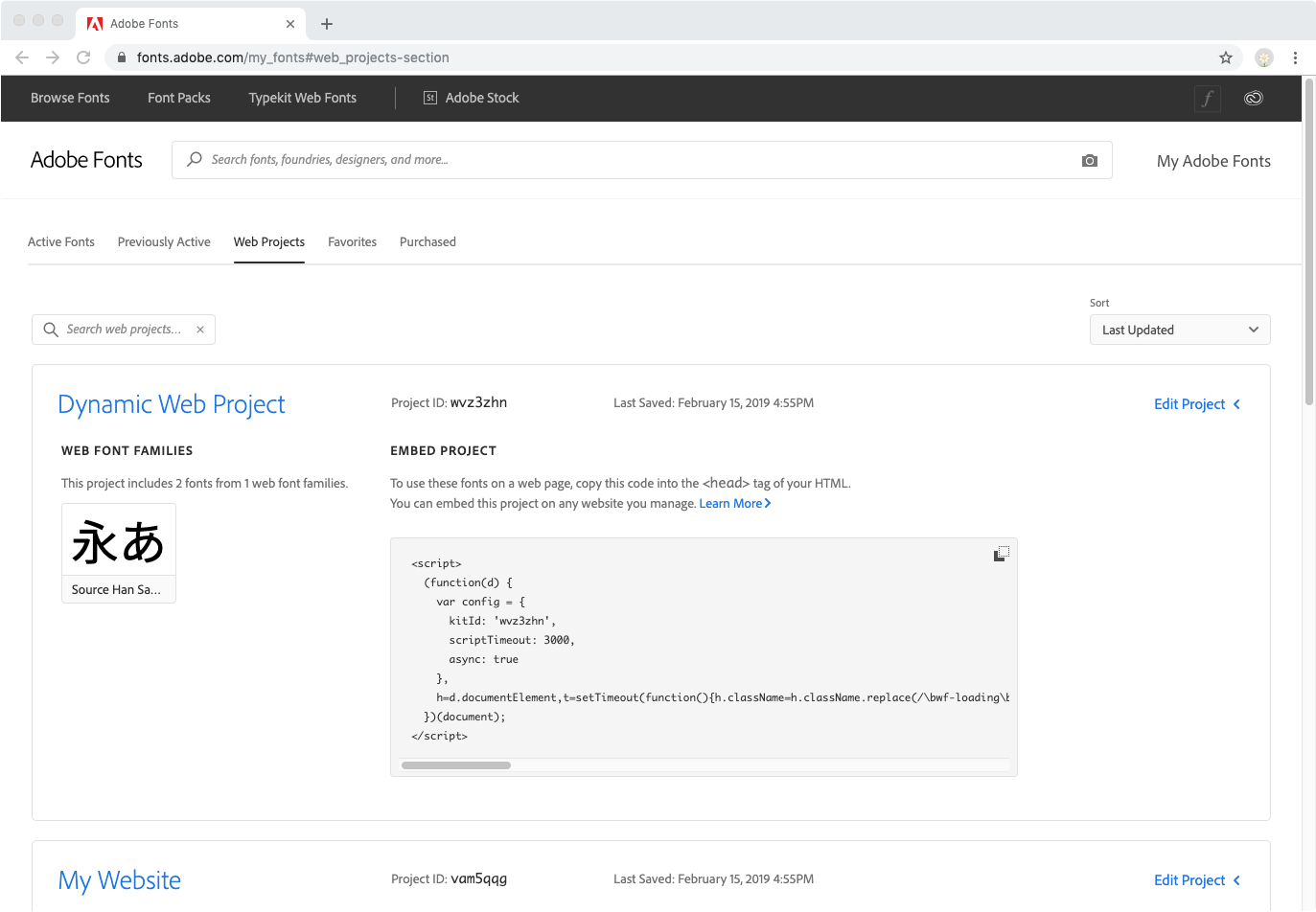This screenshot has width=1316, height=912.
Task: Click the search fonts input field
Action: tap(633, 160)
